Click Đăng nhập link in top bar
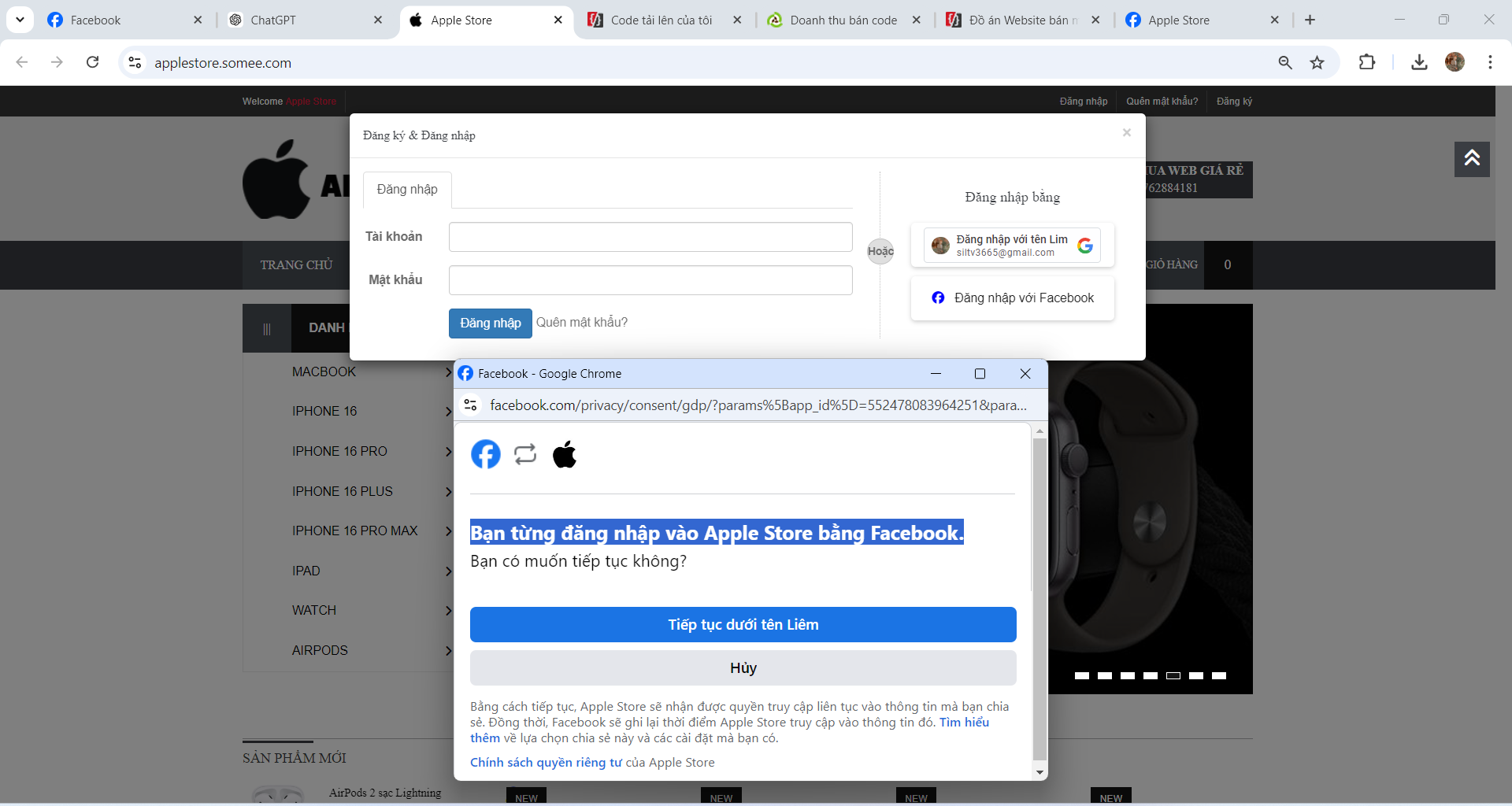Image resolution: width=1512 pixels, height=806 pixels. coord(1083,102)
